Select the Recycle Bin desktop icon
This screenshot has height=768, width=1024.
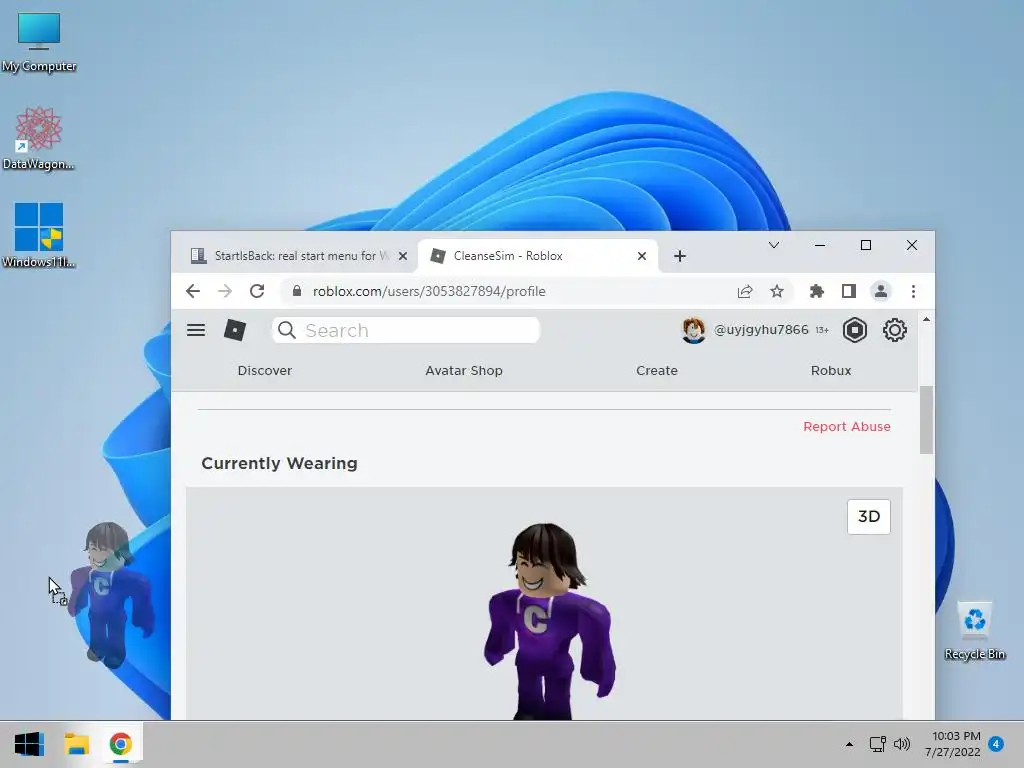point(974,630)
